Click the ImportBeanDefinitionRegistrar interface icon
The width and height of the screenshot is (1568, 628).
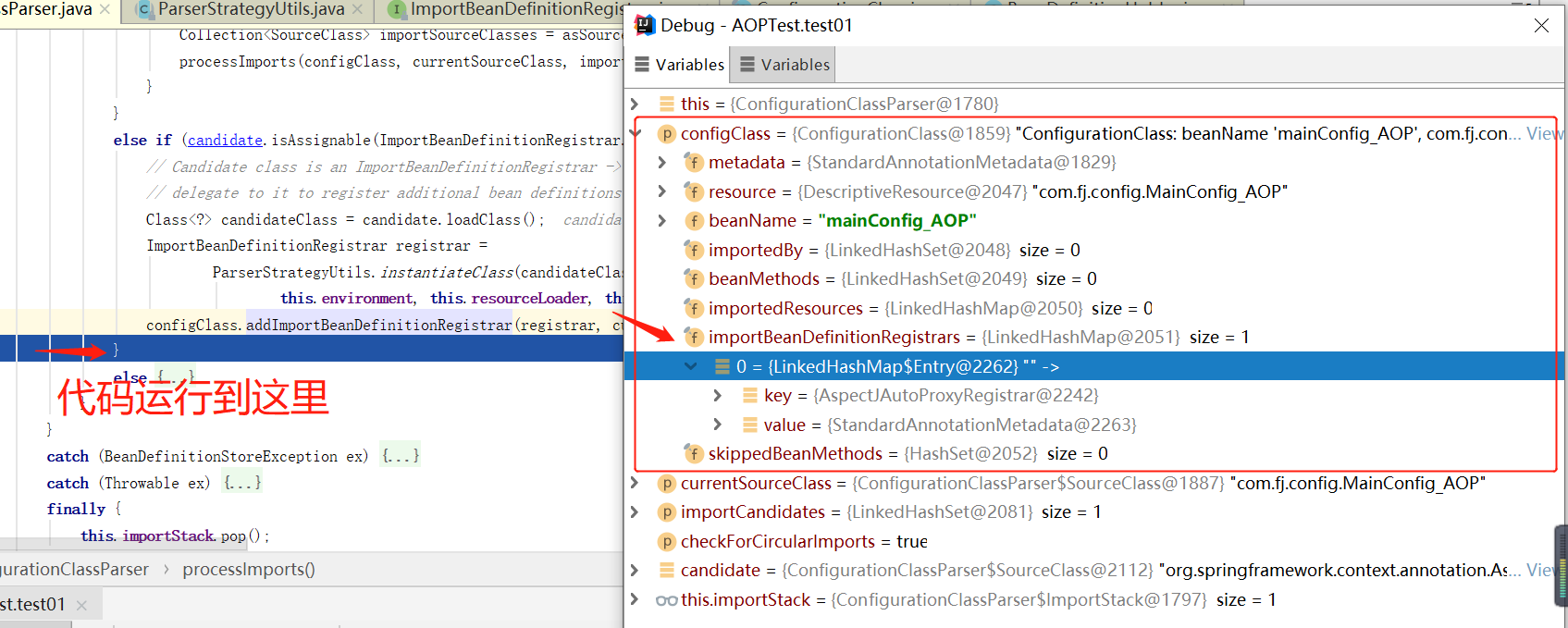396,9
